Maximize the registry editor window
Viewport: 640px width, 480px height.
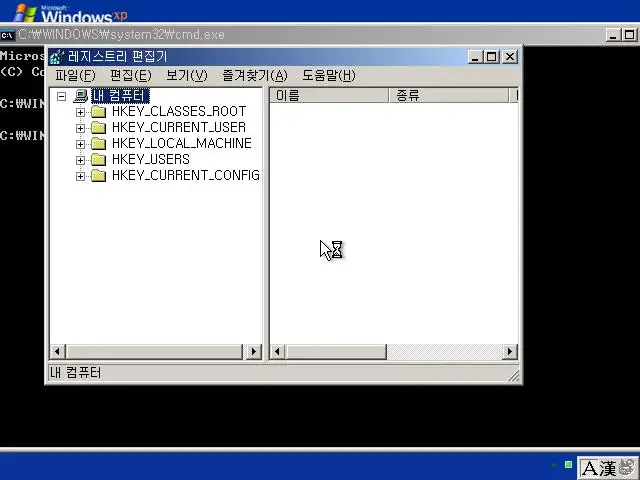(491, 57)
